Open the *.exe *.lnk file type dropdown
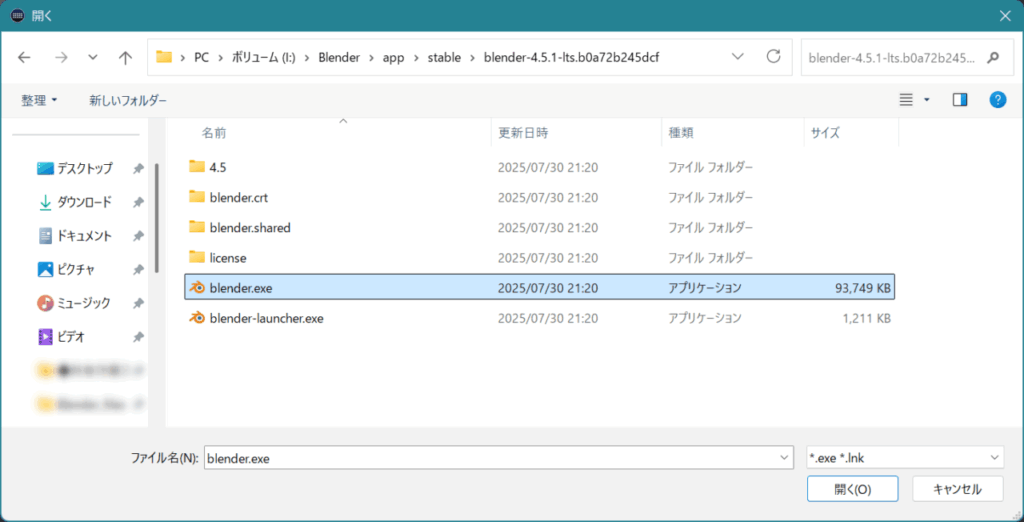Screen dimensions: 1024x522 coord(904,458)
